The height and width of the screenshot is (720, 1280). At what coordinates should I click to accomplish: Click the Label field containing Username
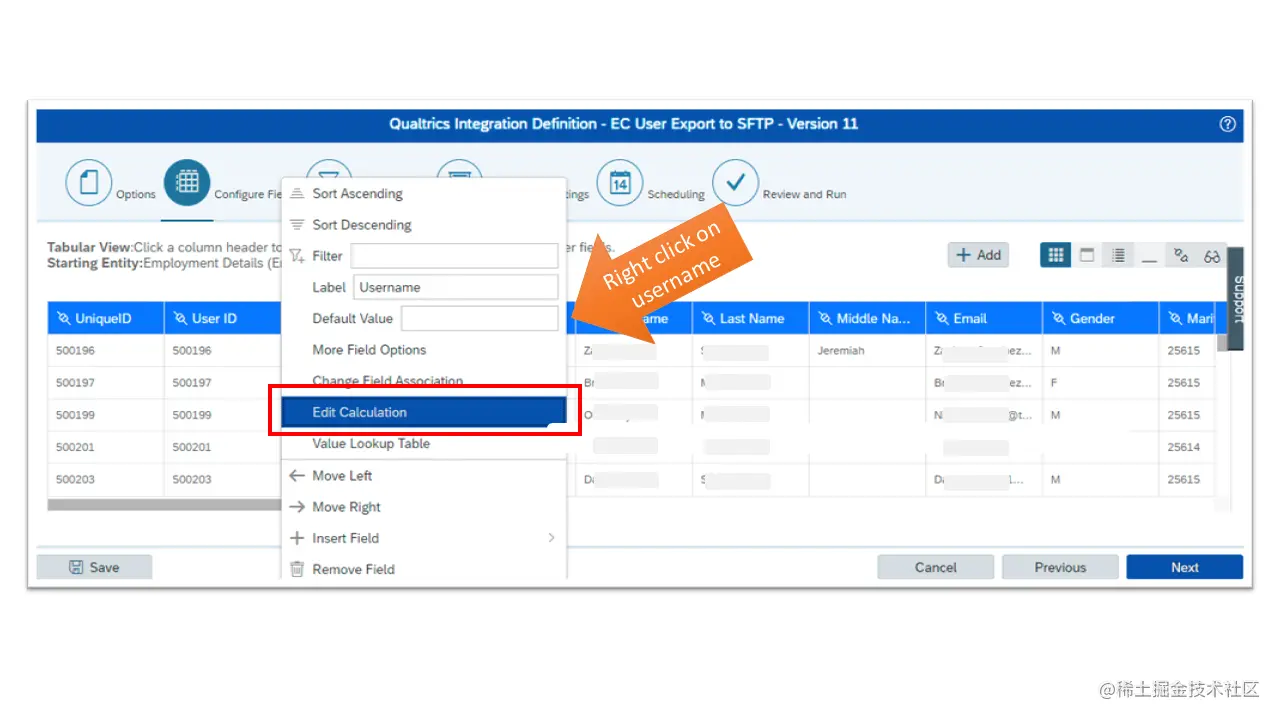455,287
